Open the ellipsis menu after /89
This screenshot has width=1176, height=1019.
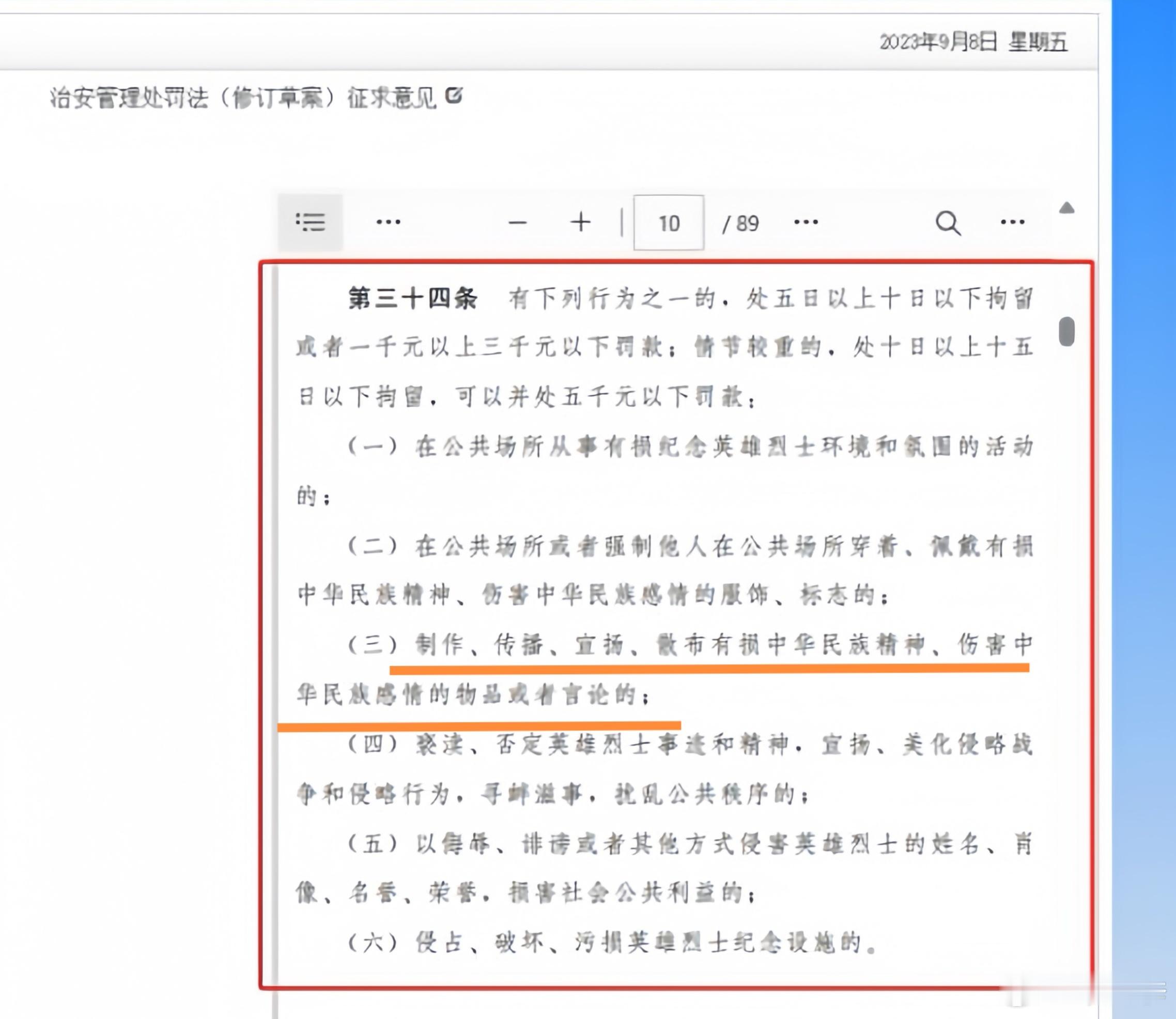coord(806,222)
